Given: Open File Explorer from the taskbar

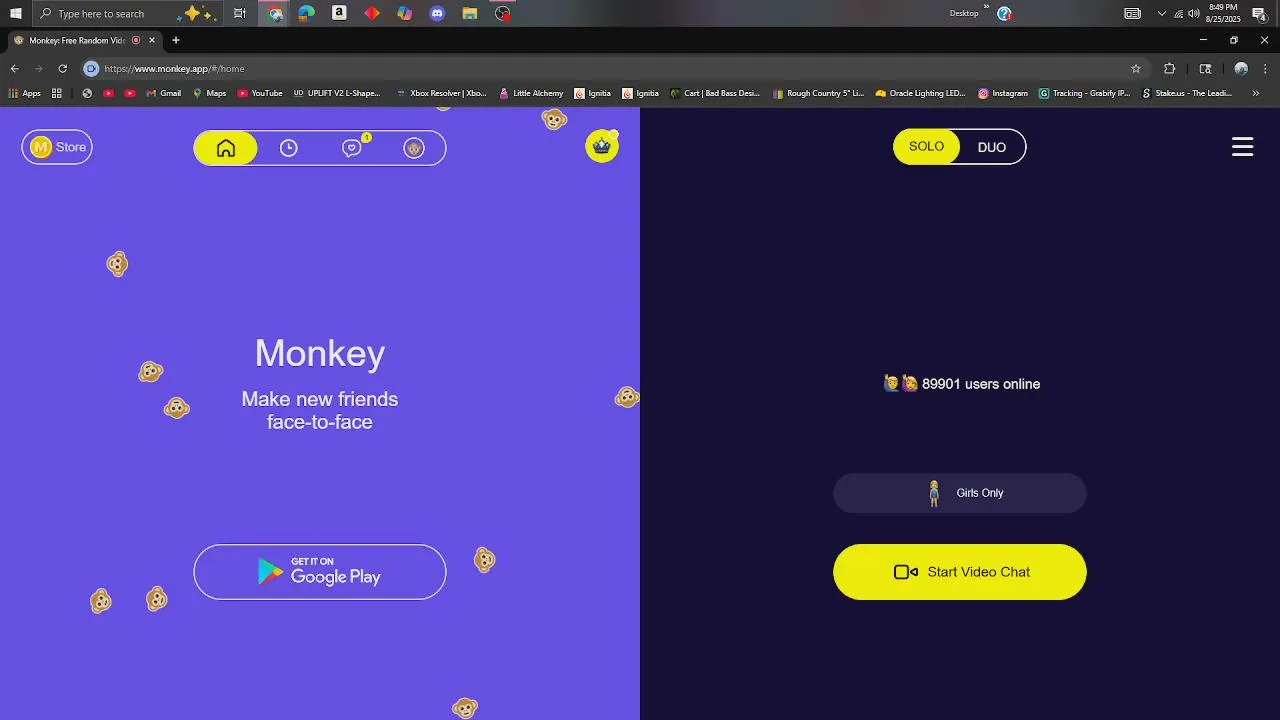Looking at the screenshot, I should pyautogui.click(x=469, y=13).
